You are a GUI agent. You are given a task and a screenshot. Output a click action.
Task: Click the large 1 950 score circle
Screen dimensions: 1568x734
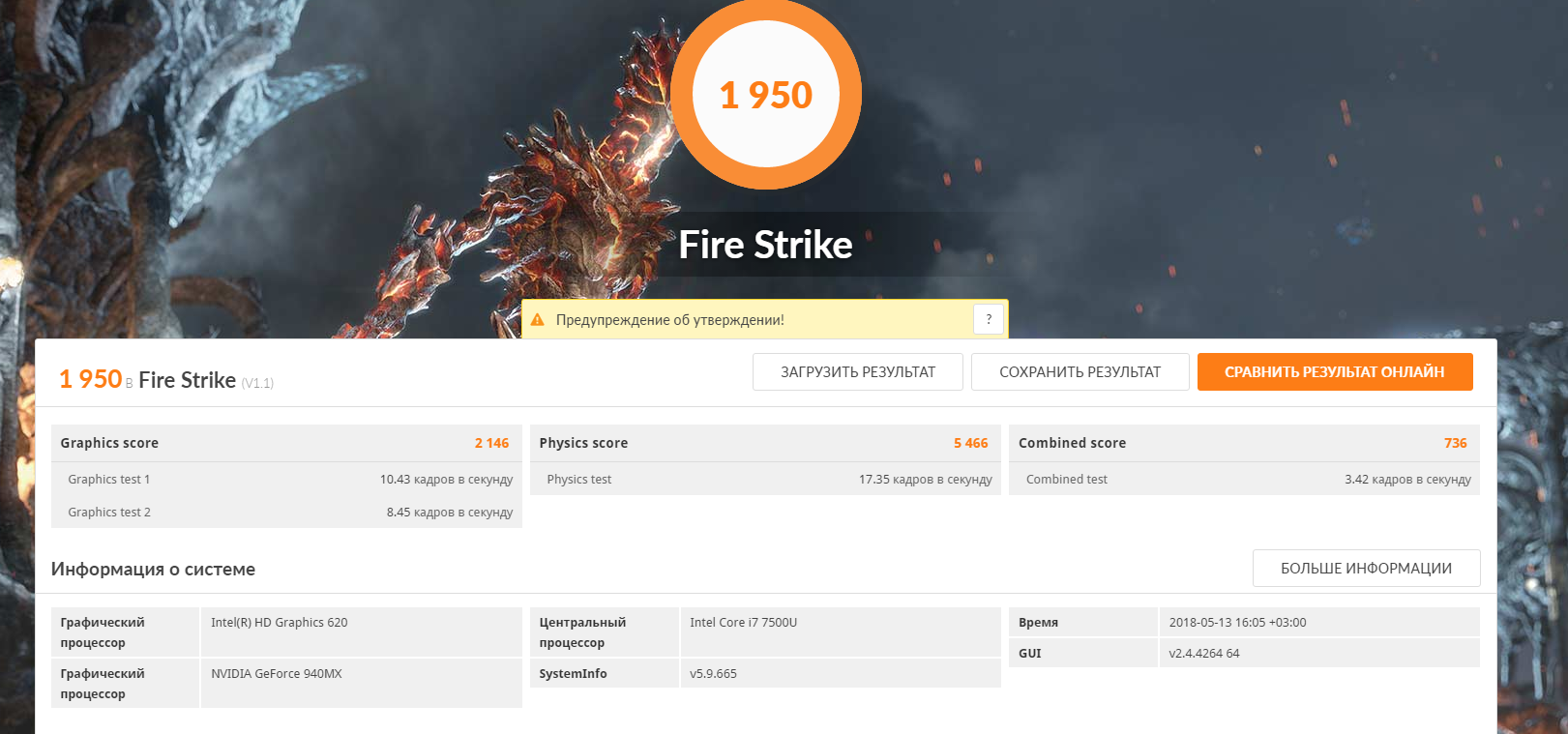[766, 95]
